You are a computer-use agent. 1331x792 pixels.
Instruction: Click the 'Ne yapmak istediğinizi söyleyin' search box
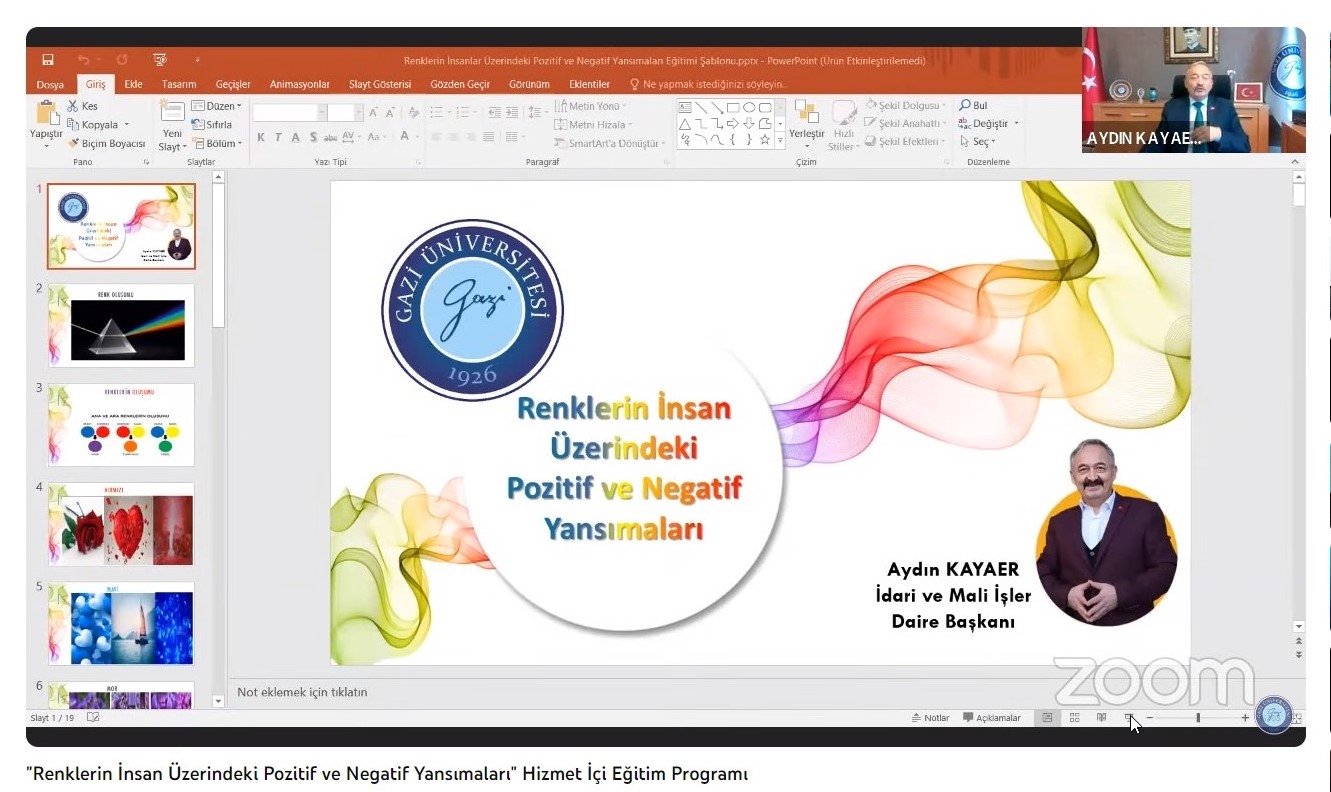[x=708, y=85]
